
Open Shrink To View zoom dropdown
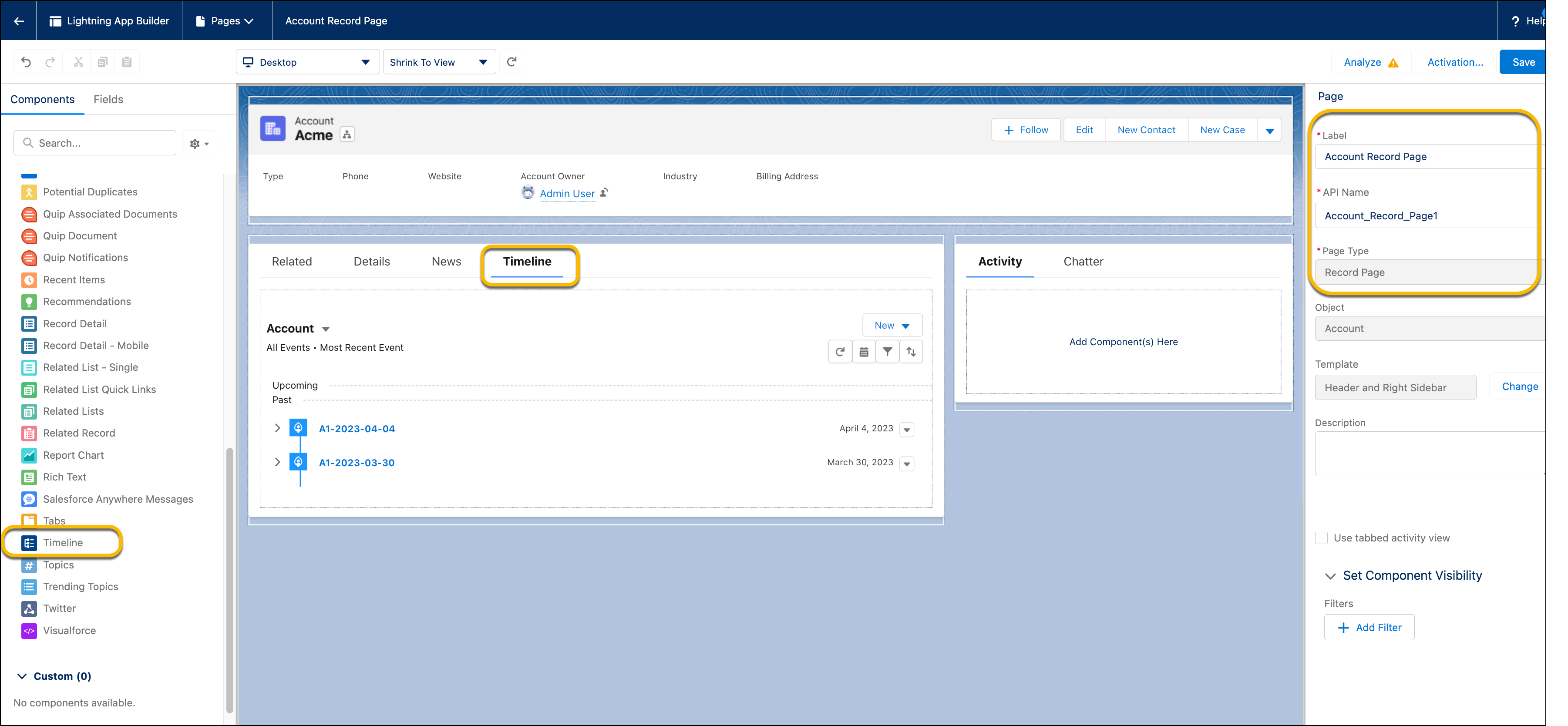coord(438,62)
